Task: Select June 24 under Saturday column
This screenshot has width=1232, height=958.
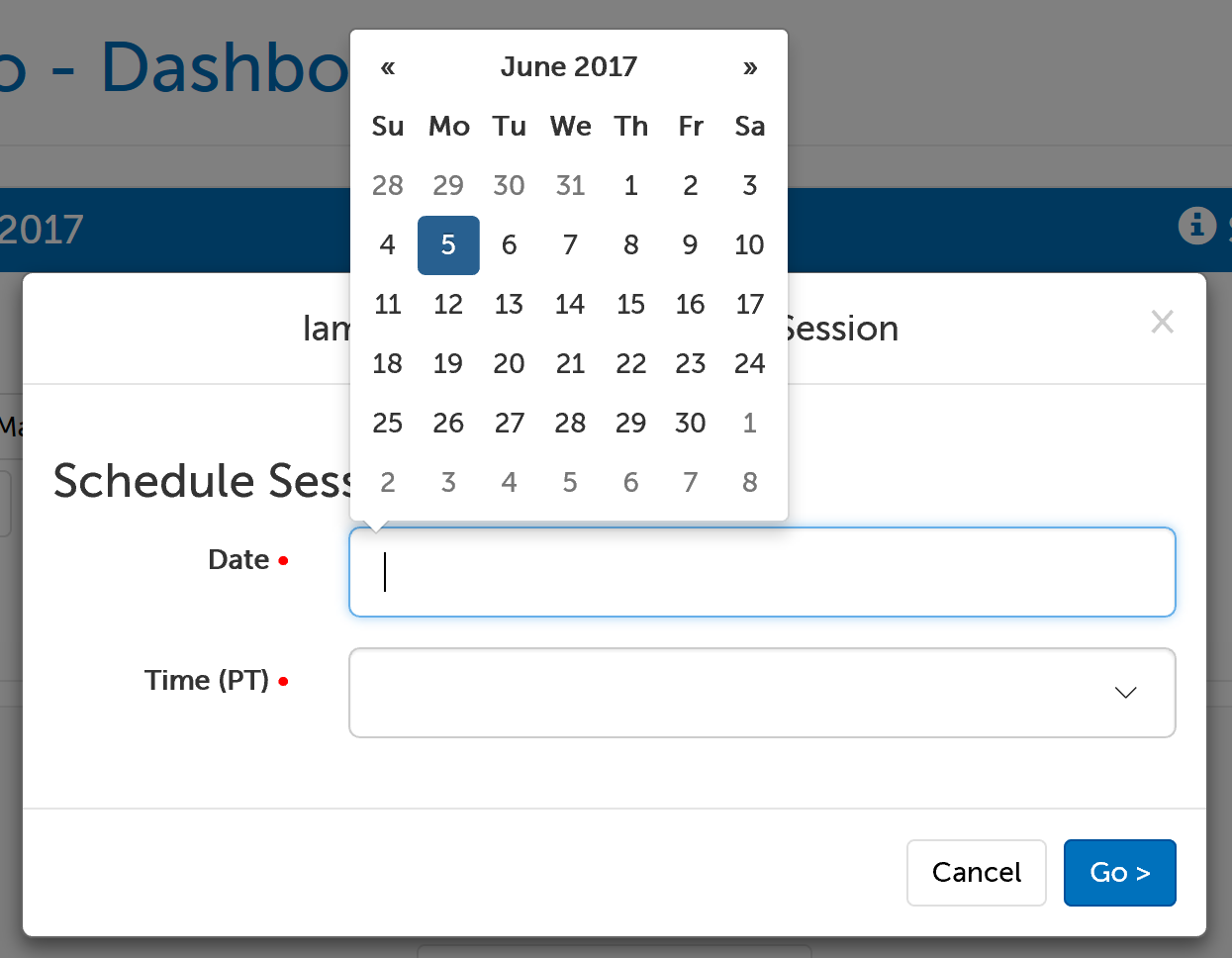Action: point(749,363)
